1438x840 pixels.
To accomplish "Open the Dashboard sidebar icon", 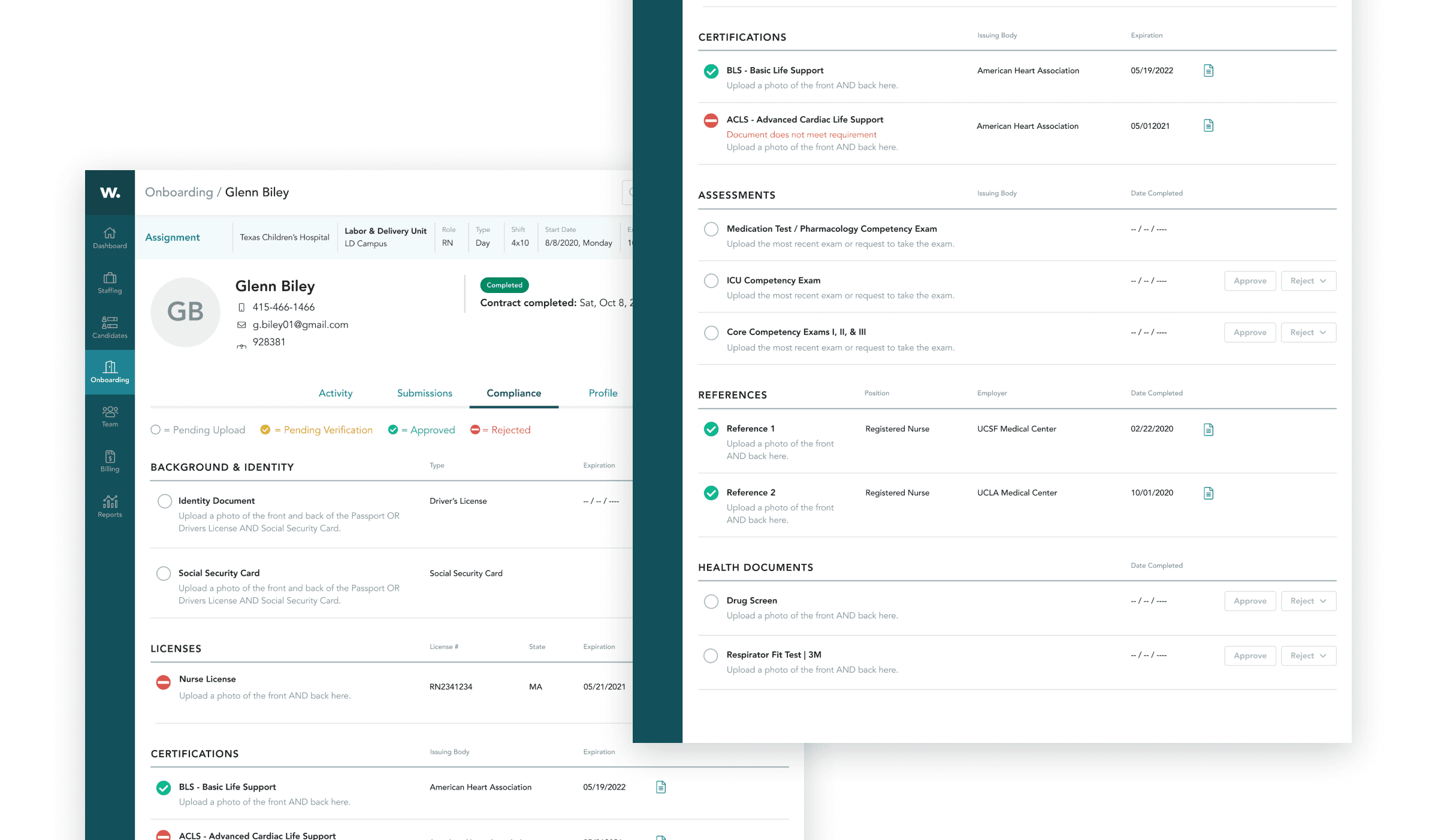I will pos(110,237).
